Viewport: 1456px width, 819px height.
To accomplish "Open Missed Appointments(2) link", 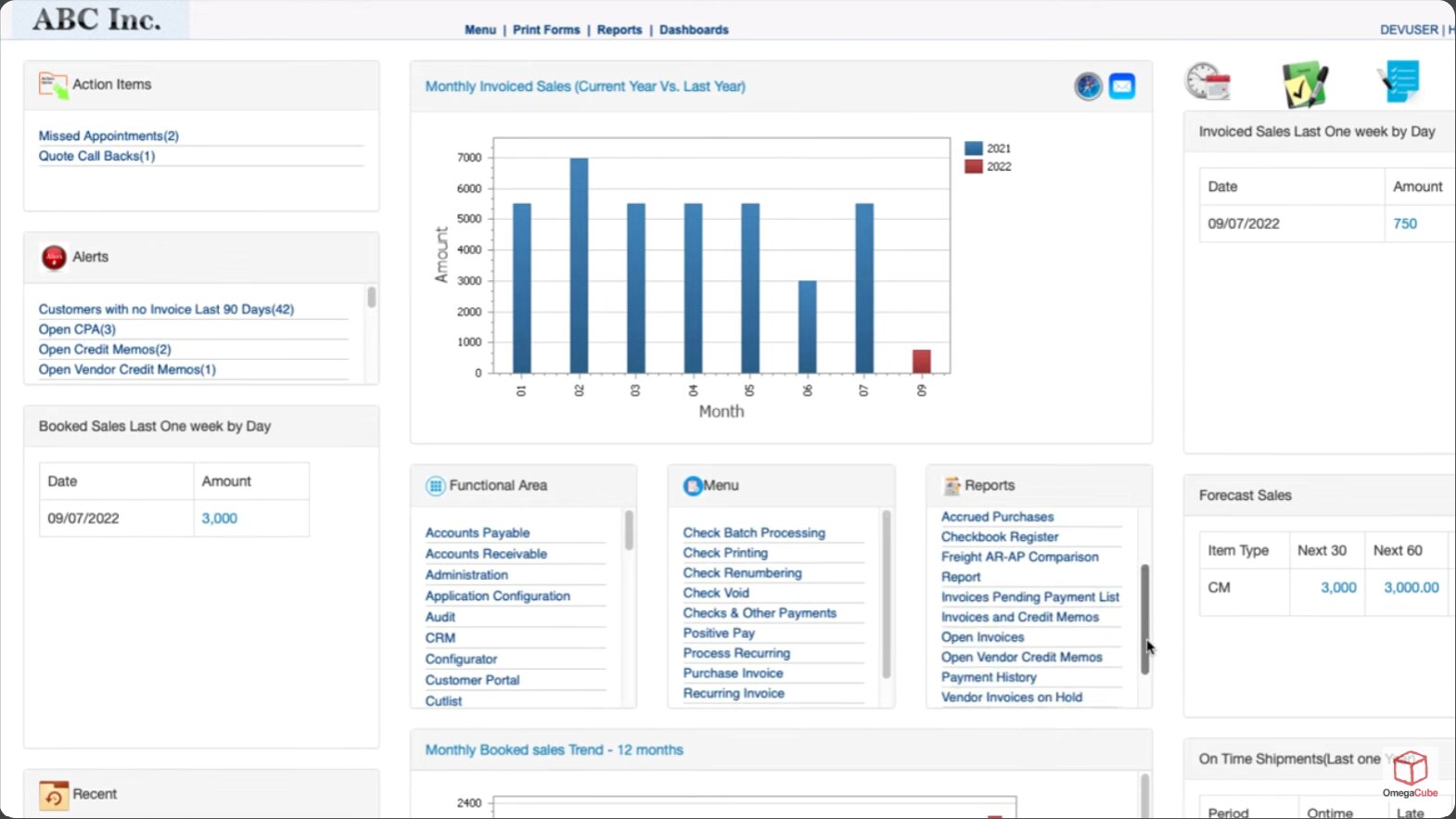I will [109, 135].
